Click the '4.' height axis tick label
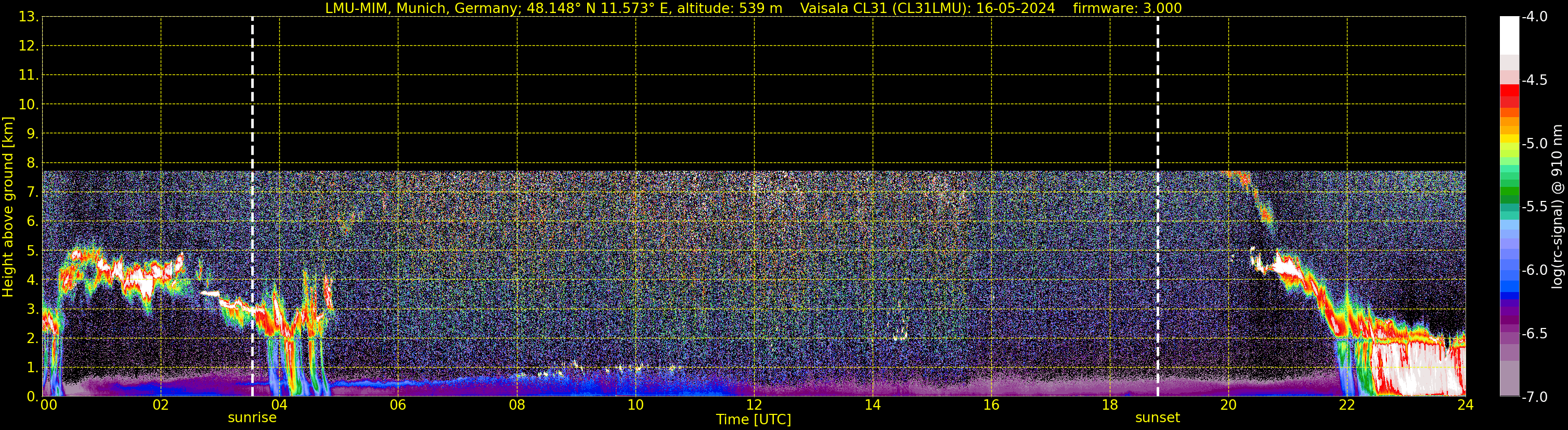 click(x=32, y=280)
